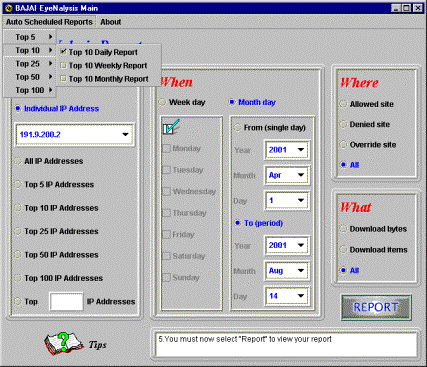Click the large checkmark select-all weekday icon
427x367 pixels.
click(171, 127)
